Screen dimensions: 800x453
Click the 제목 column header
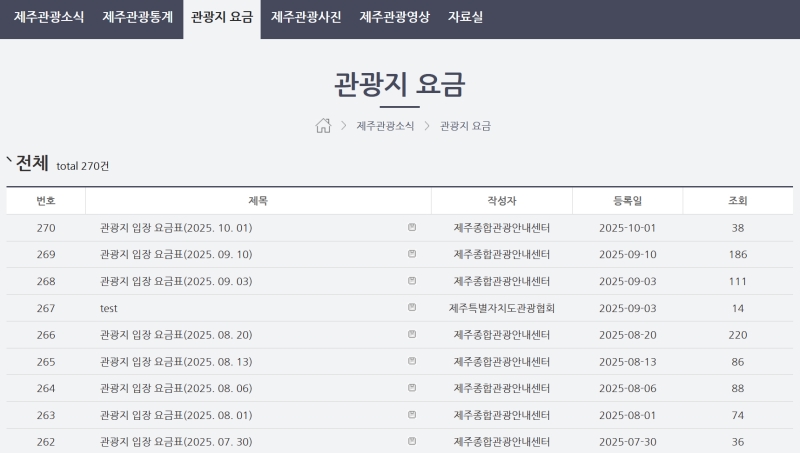click(258, 201)
